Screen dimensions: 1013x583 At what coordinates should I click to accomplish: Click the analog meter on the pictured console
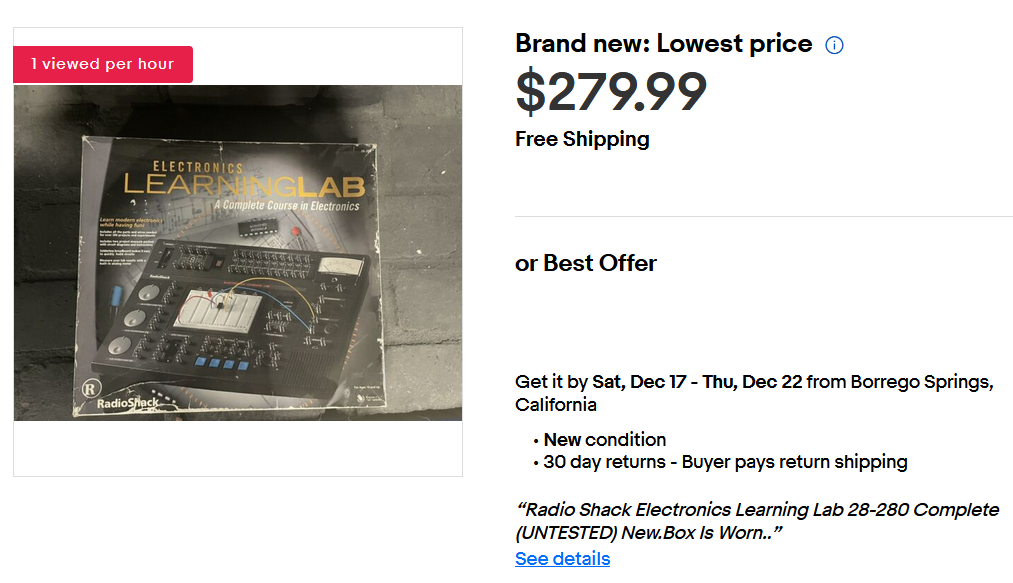point(340,266)
